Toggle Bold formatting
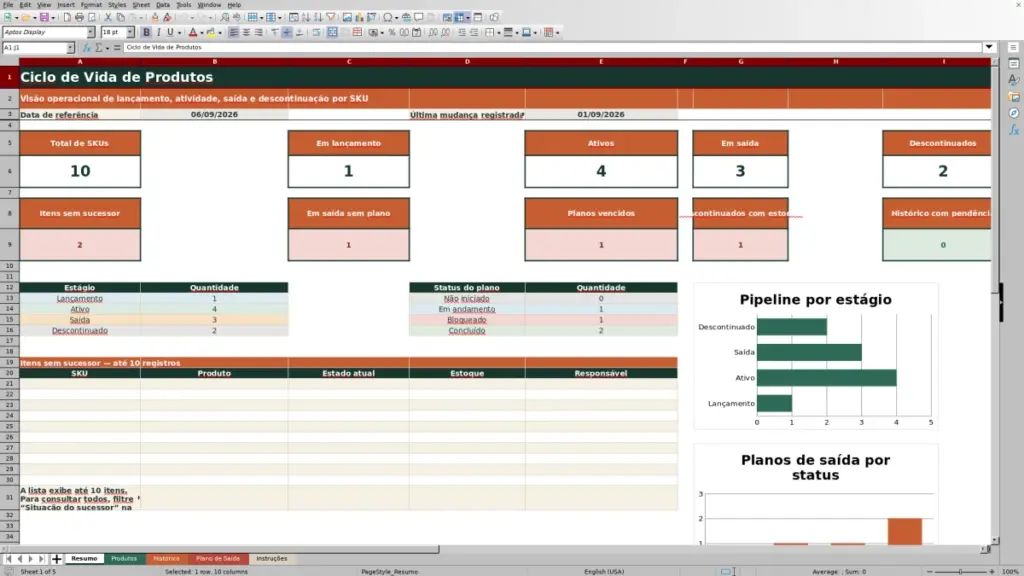Viewport: 1024px width, 576px height. [146, 32]
